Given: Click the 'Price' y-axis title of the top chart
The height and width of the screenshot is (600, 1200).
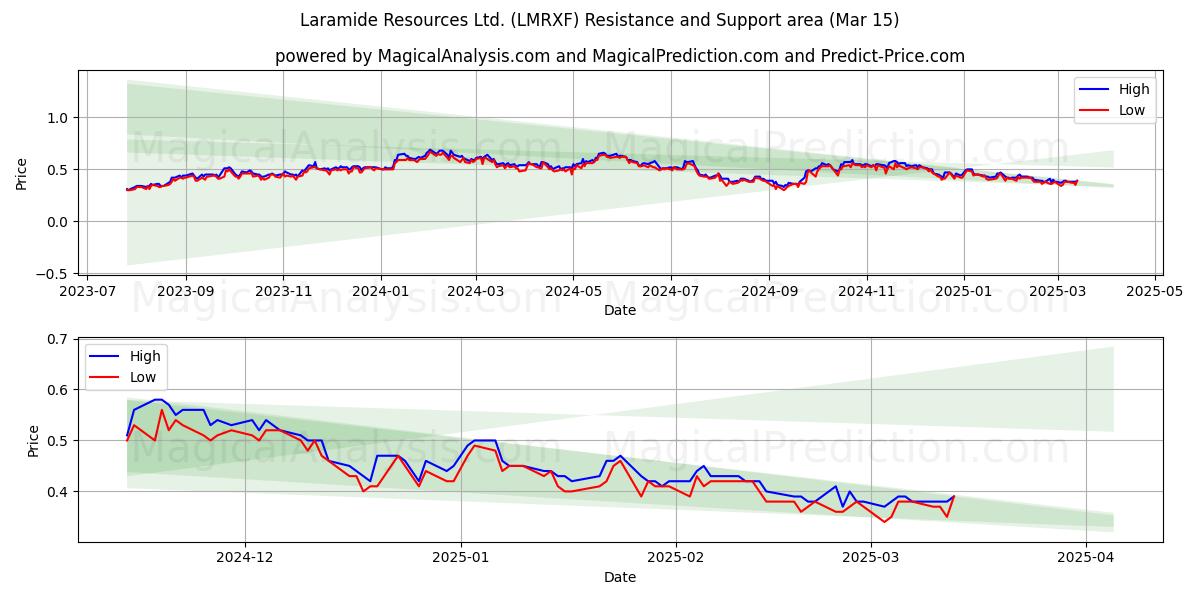Looking at the screenshot, I should click(x=22, y=173).
